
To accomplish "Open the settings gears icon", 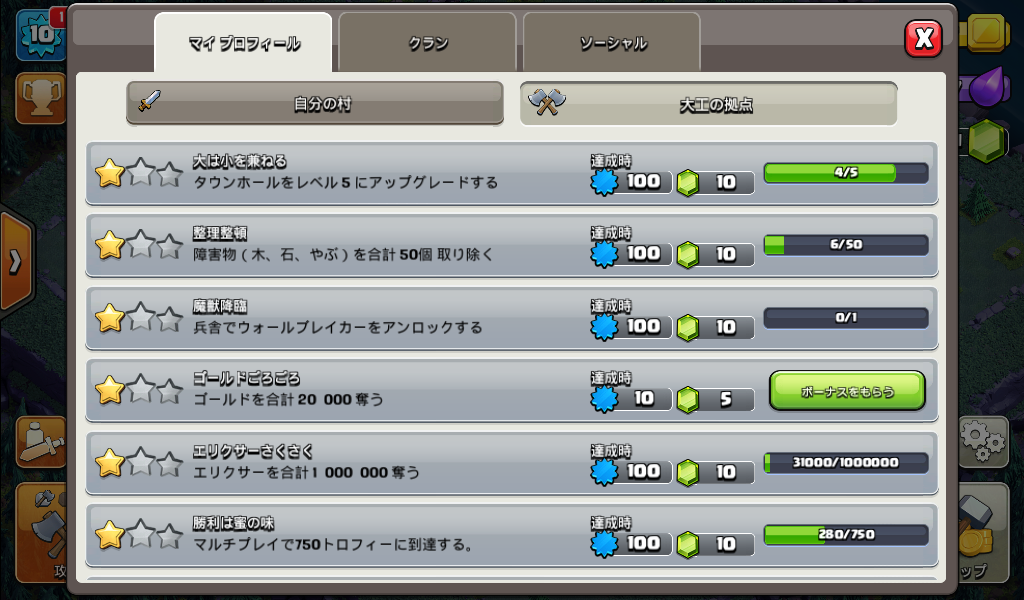I will 984,442.
